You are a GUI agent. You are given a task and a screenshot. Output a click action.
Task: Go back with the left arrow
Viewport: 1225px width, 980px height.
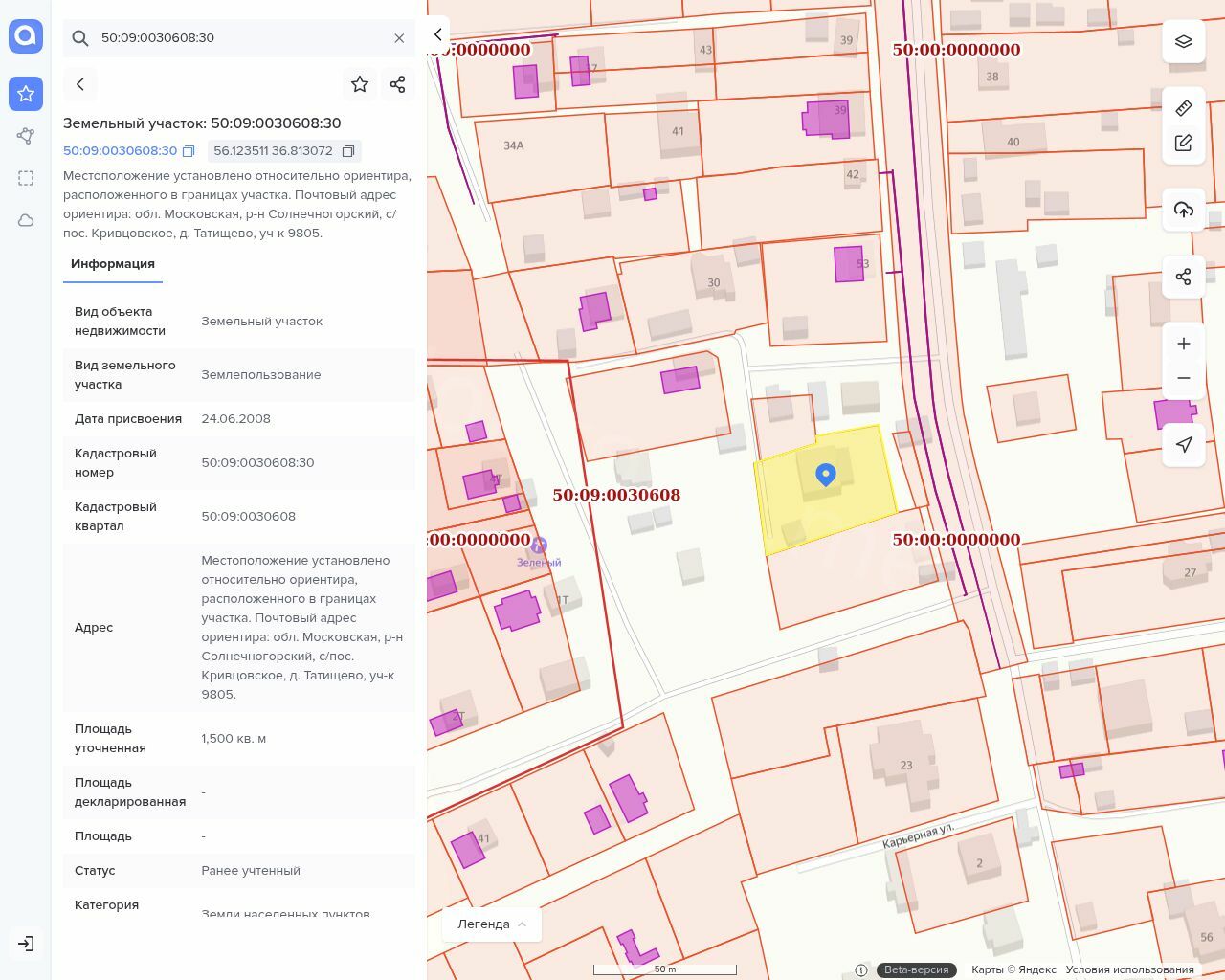(x=80, y=84)
